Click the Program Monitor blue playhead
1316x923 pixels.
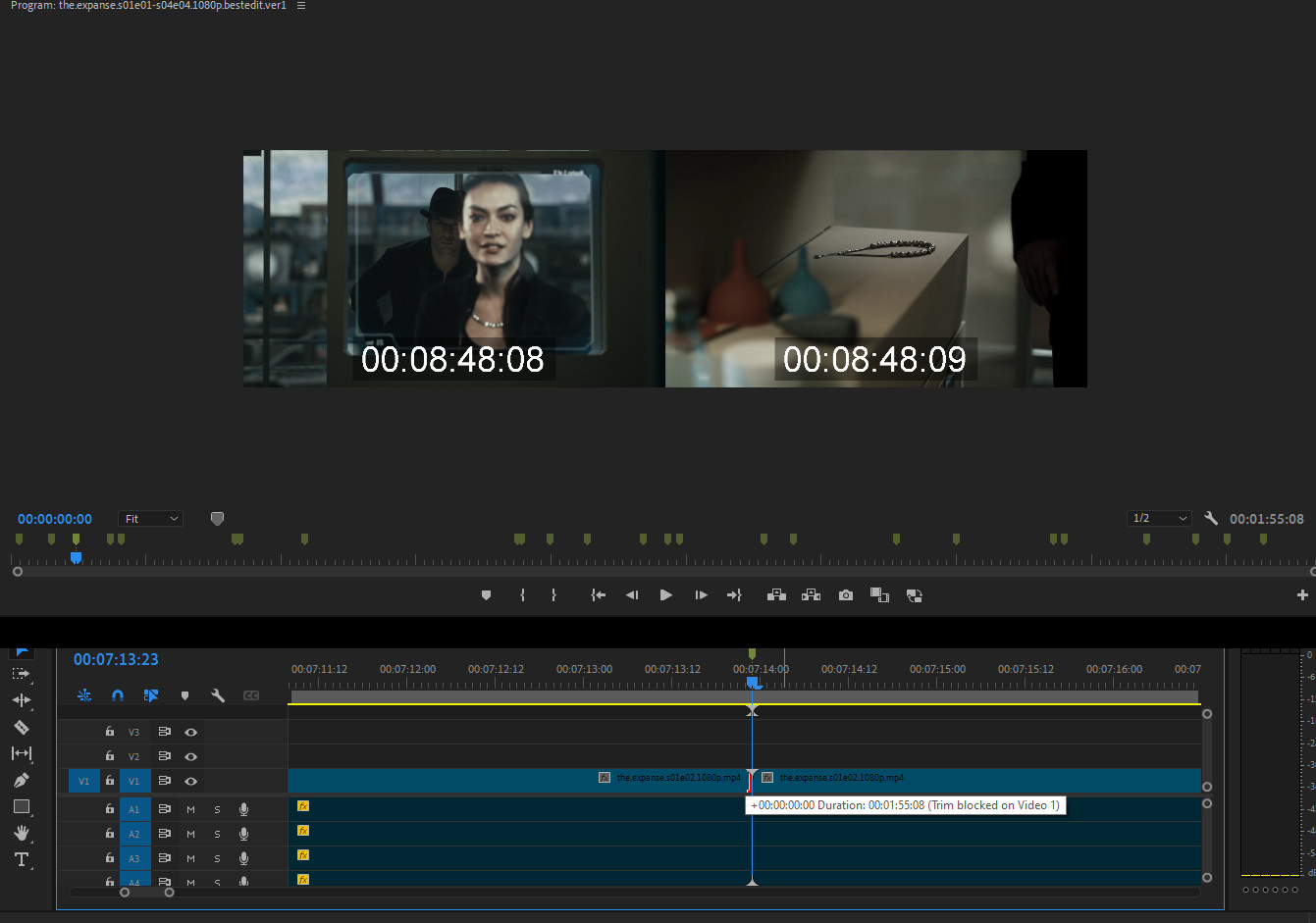coord(76,557)
